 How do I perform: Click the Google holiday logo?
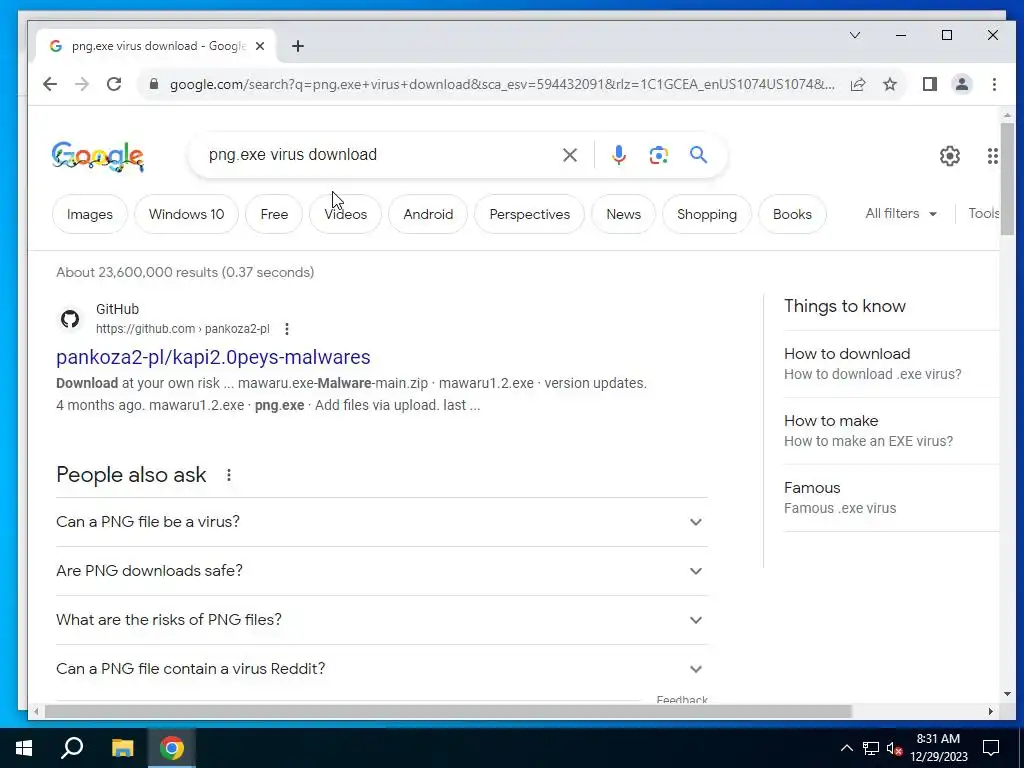tap(98, 157)
